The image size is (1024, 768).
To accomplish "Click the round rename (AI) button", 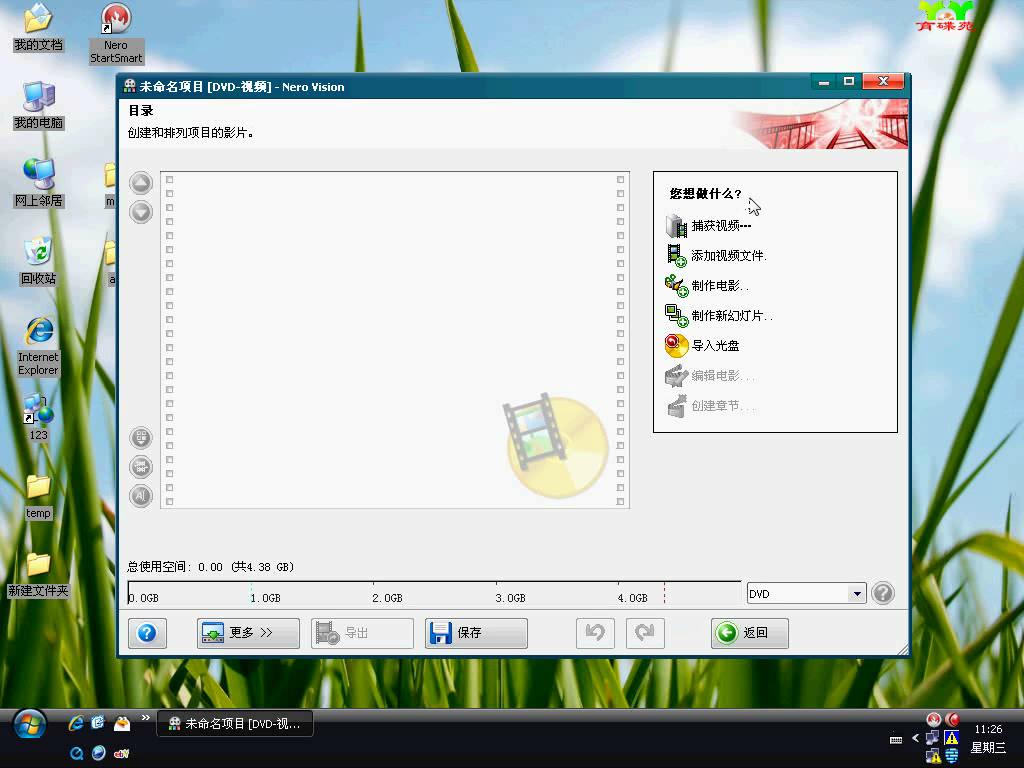I will point(141,496).
